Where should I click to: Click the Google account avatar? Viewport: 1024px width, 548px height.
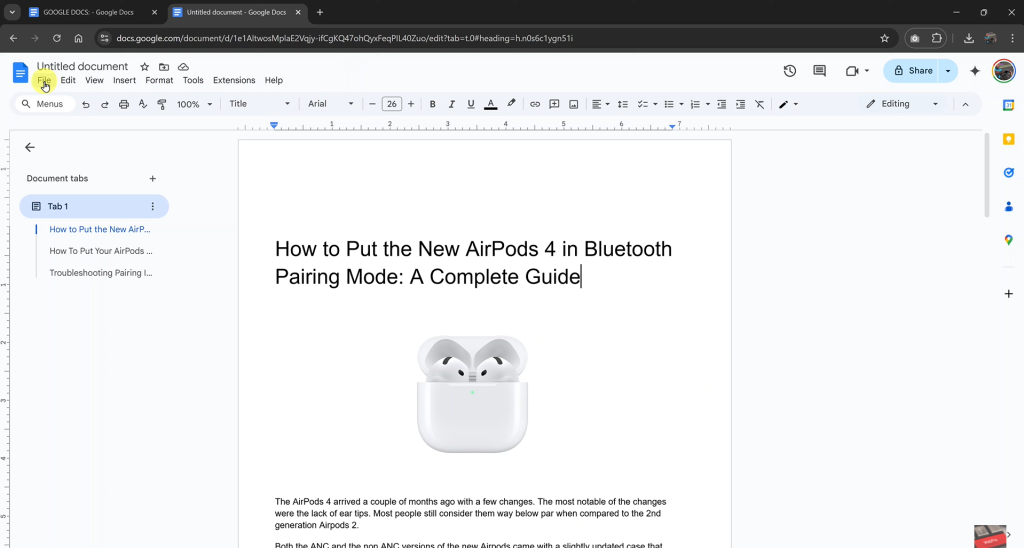point(1004,71)
